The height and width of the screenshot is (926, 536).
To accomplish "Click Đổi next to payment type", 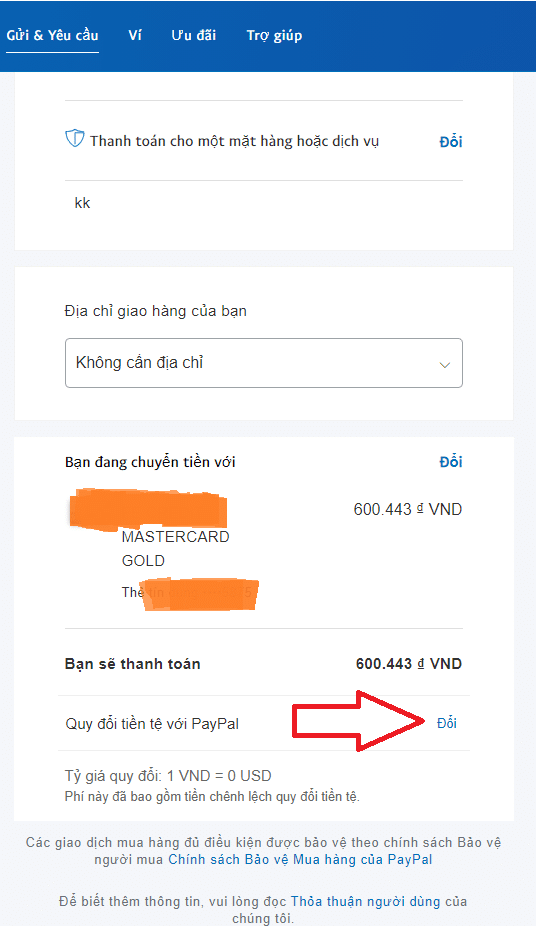I will [451, 142].
